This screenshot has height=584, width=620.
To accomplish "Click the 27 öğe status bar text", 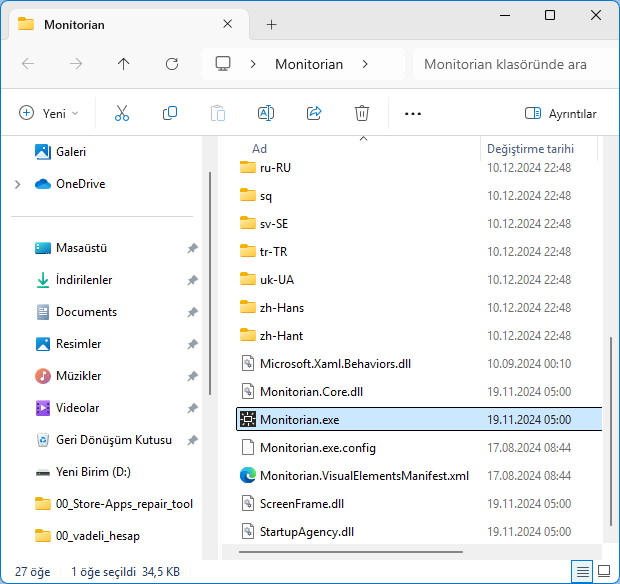I will [x=32, y=572].
